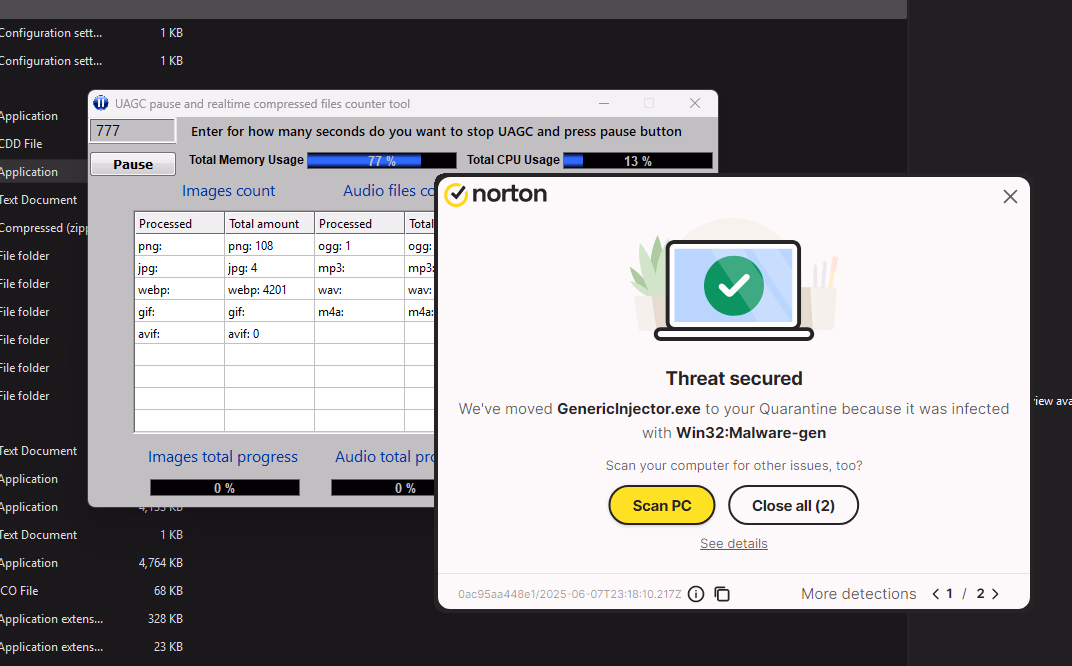Click the More detections label
The width and height of the screenshot is (1072, 666).
[x=858, y=594]
